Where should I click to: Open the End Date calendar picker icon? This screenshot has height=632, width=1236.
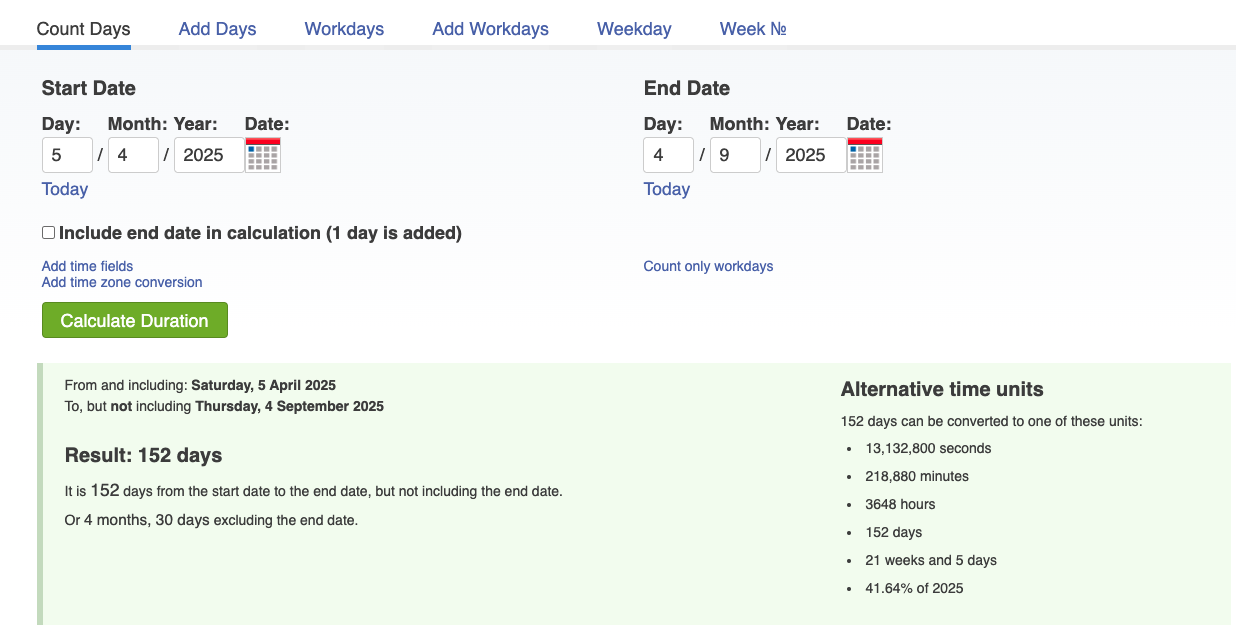[x=865, y=155]
